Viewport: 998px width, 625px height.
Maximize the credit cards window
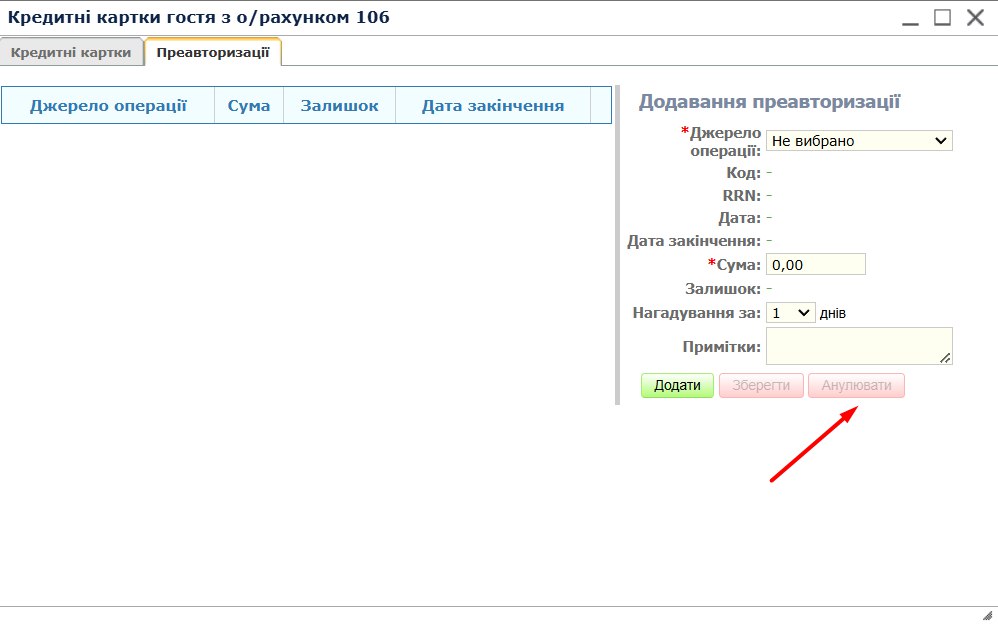click(x=942, y=17)
